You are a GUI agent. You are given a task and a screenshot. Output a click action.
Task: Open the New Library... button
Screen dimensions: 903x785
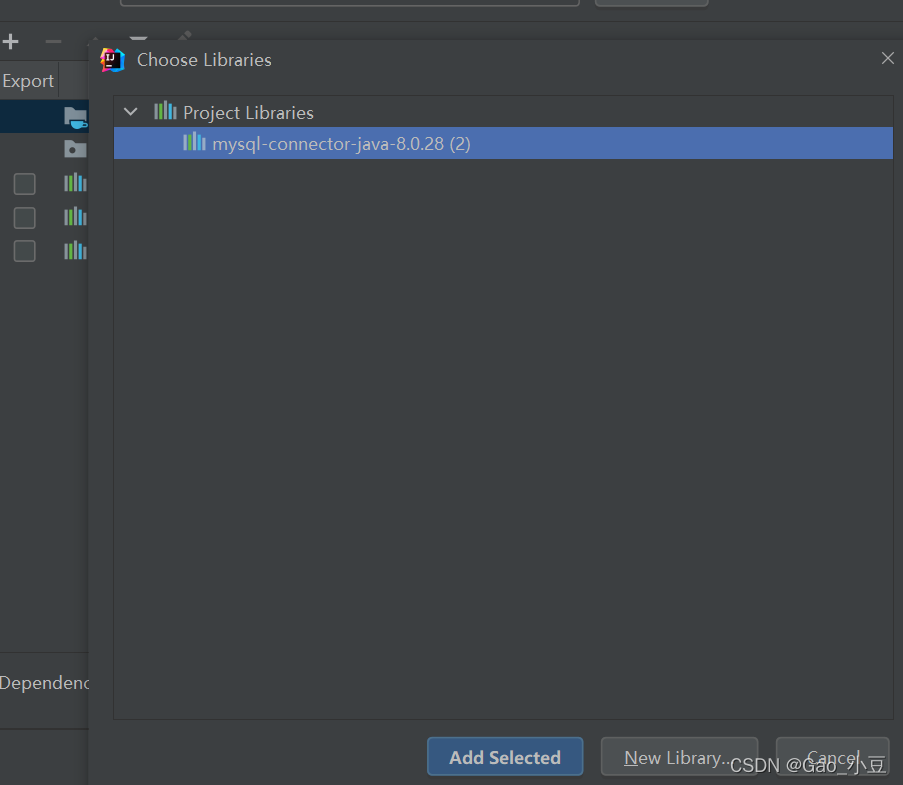point(679,757)
